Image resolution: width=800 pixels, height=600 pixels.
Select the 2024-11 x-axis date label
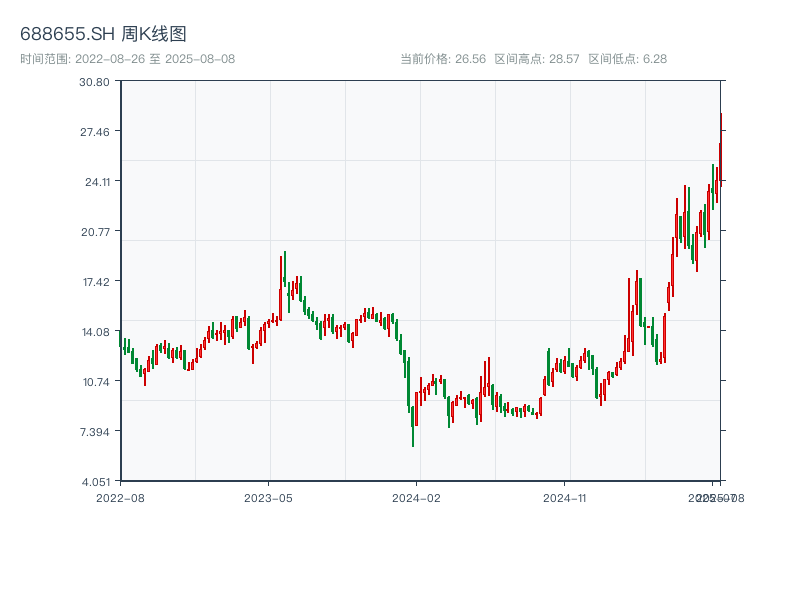pyautogui.click(x=566, y=497)
